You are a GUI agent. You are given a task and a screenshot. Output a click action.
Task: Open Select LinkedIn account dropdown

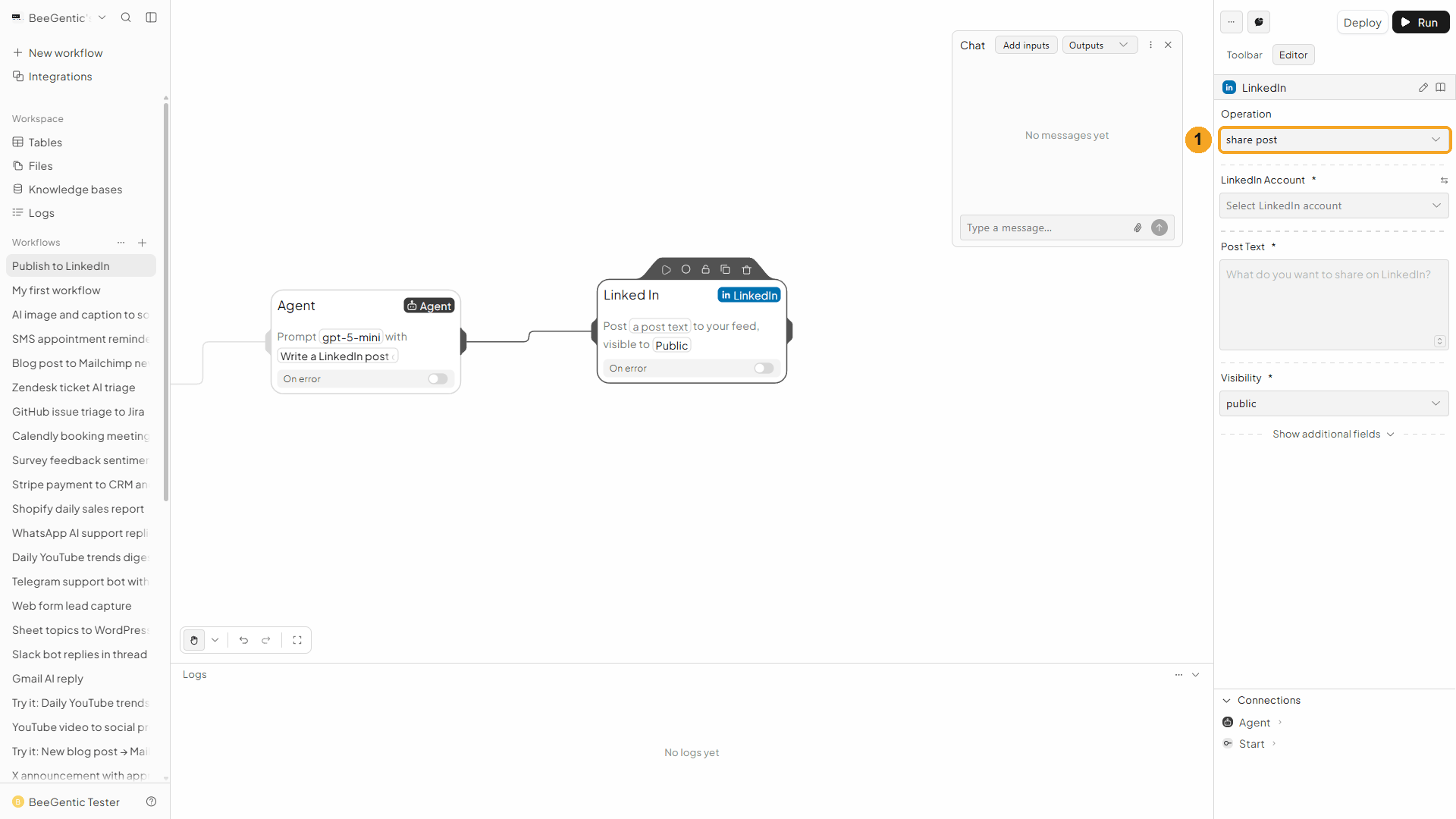click(1334, 206)
